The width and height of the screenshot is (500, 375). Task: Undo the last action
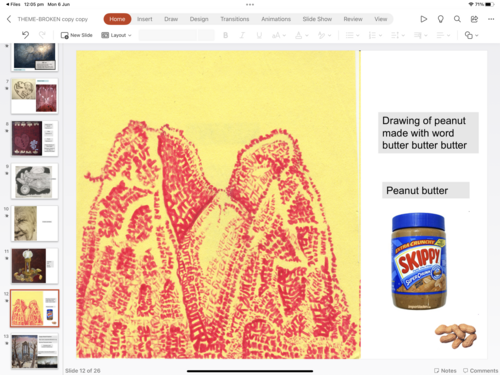click(x=25, y=35)
